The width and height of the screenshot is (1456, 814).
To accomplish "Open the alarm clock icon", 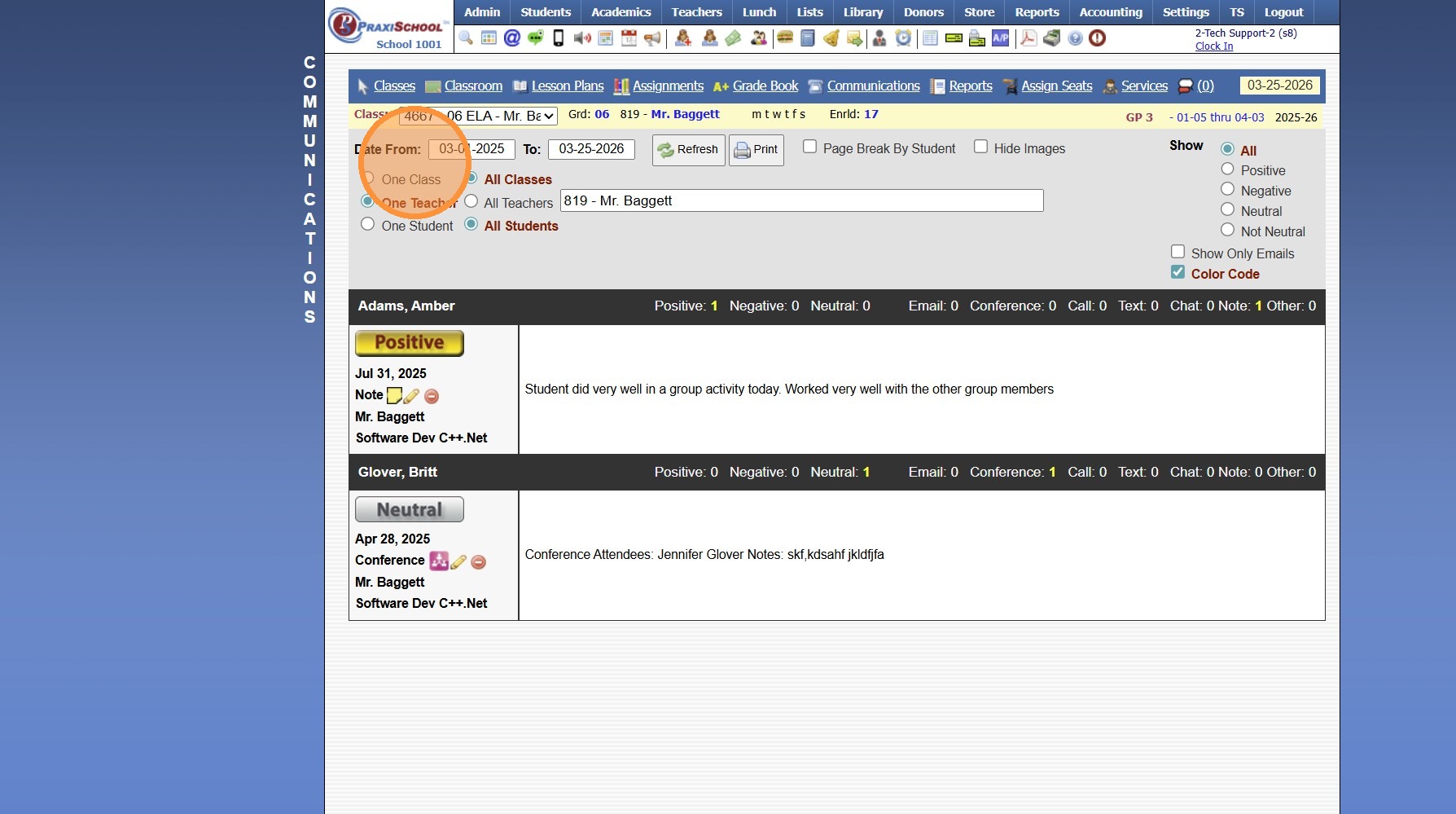I will pyautogui.click(x=903, y=38).
